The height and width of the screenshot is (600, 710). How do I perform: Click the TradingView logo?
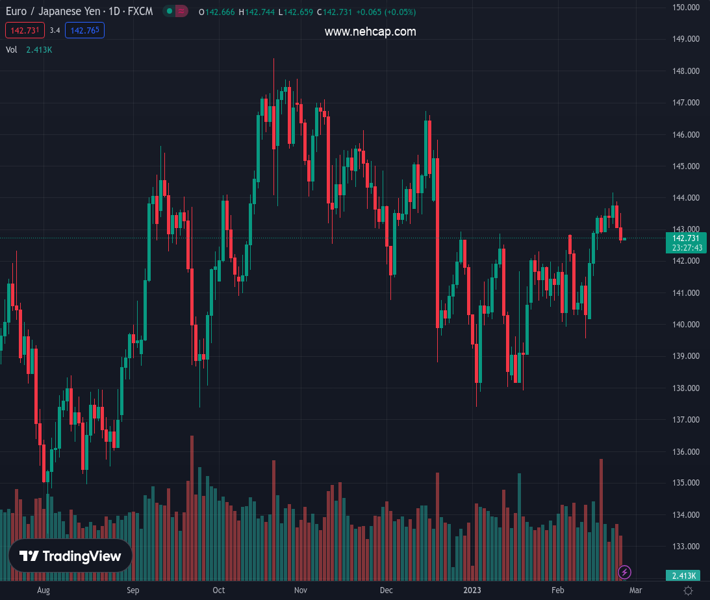pos(71,557)
